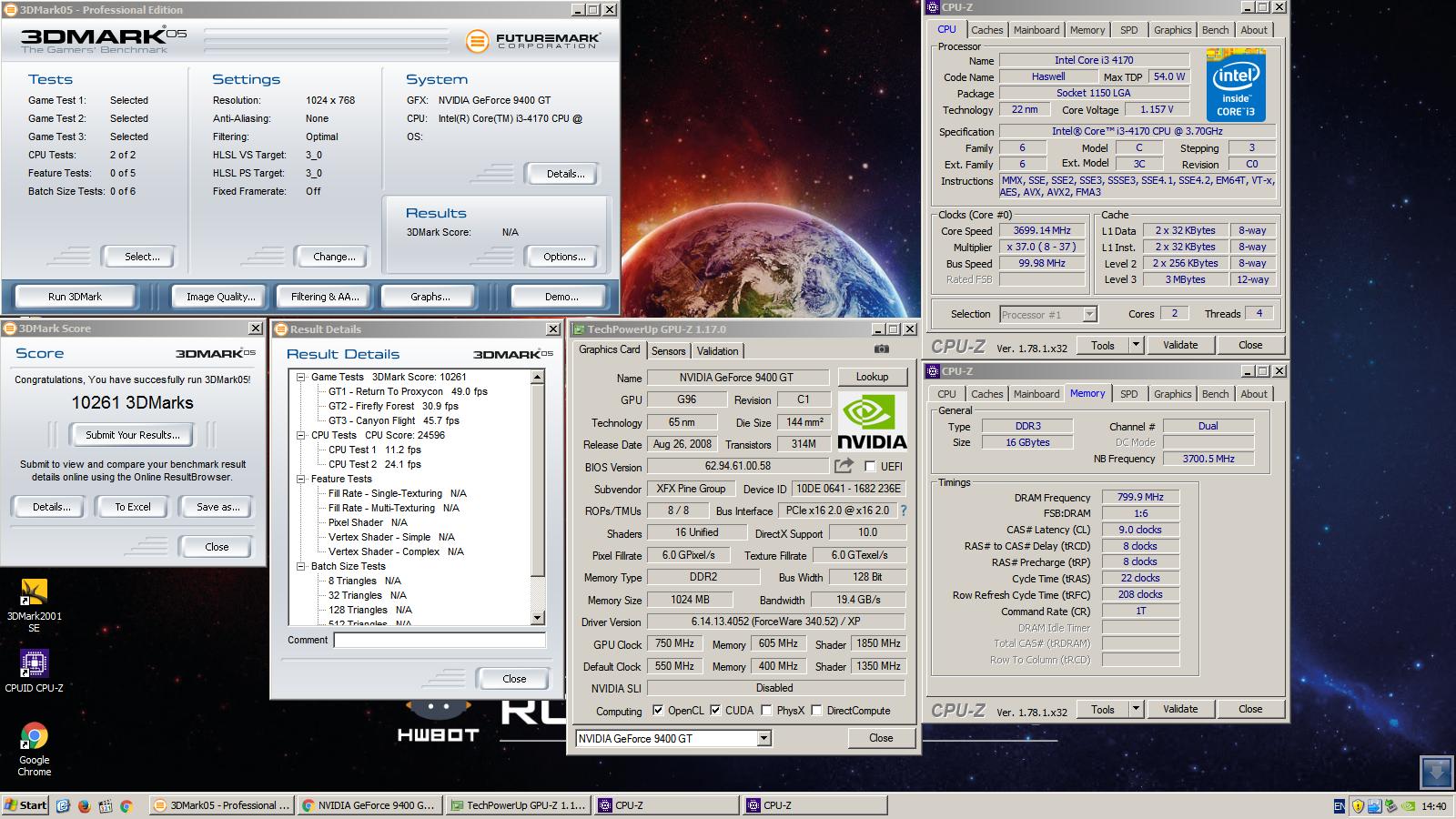Viewport: 1456px width, 819px height.
Task: Click the Save as button
Action: (218, 507)
